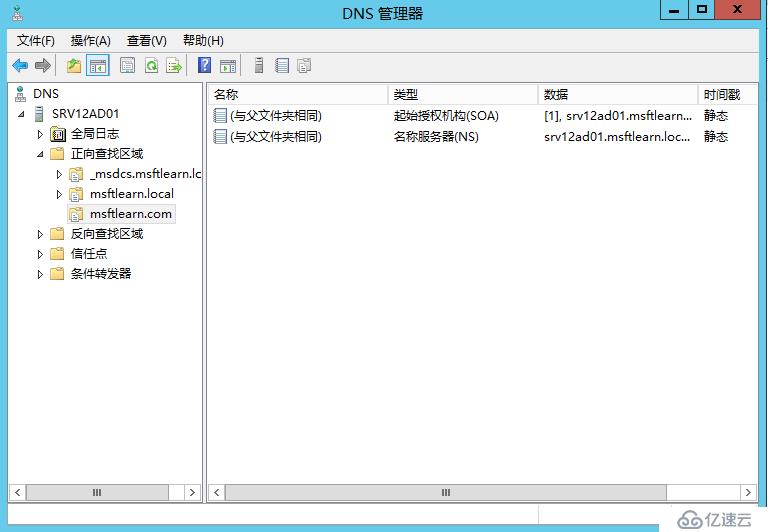
Task: Click the export list toolbar icon
Action: 174,66
